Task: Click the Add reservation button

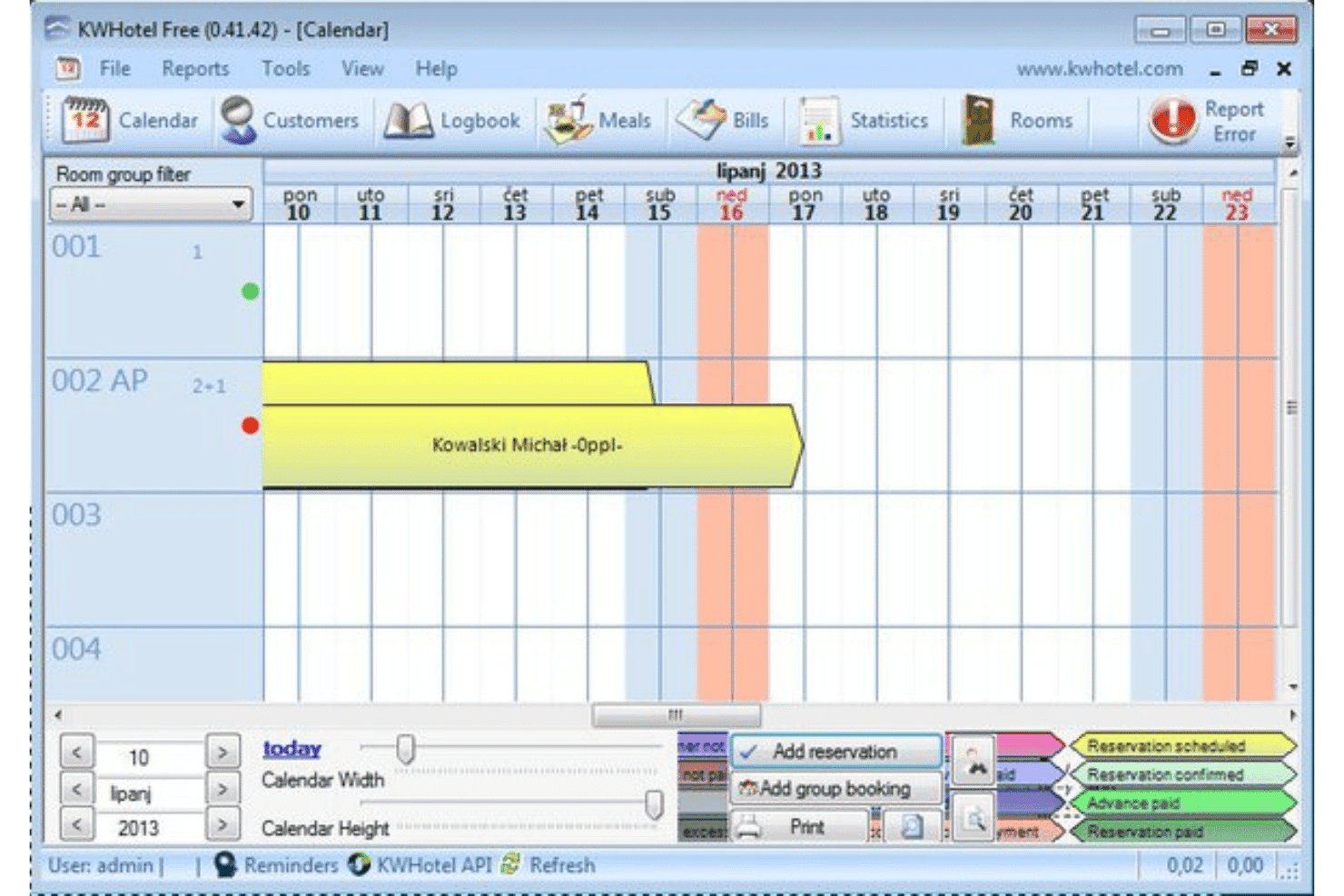Action: pos(835,752)
